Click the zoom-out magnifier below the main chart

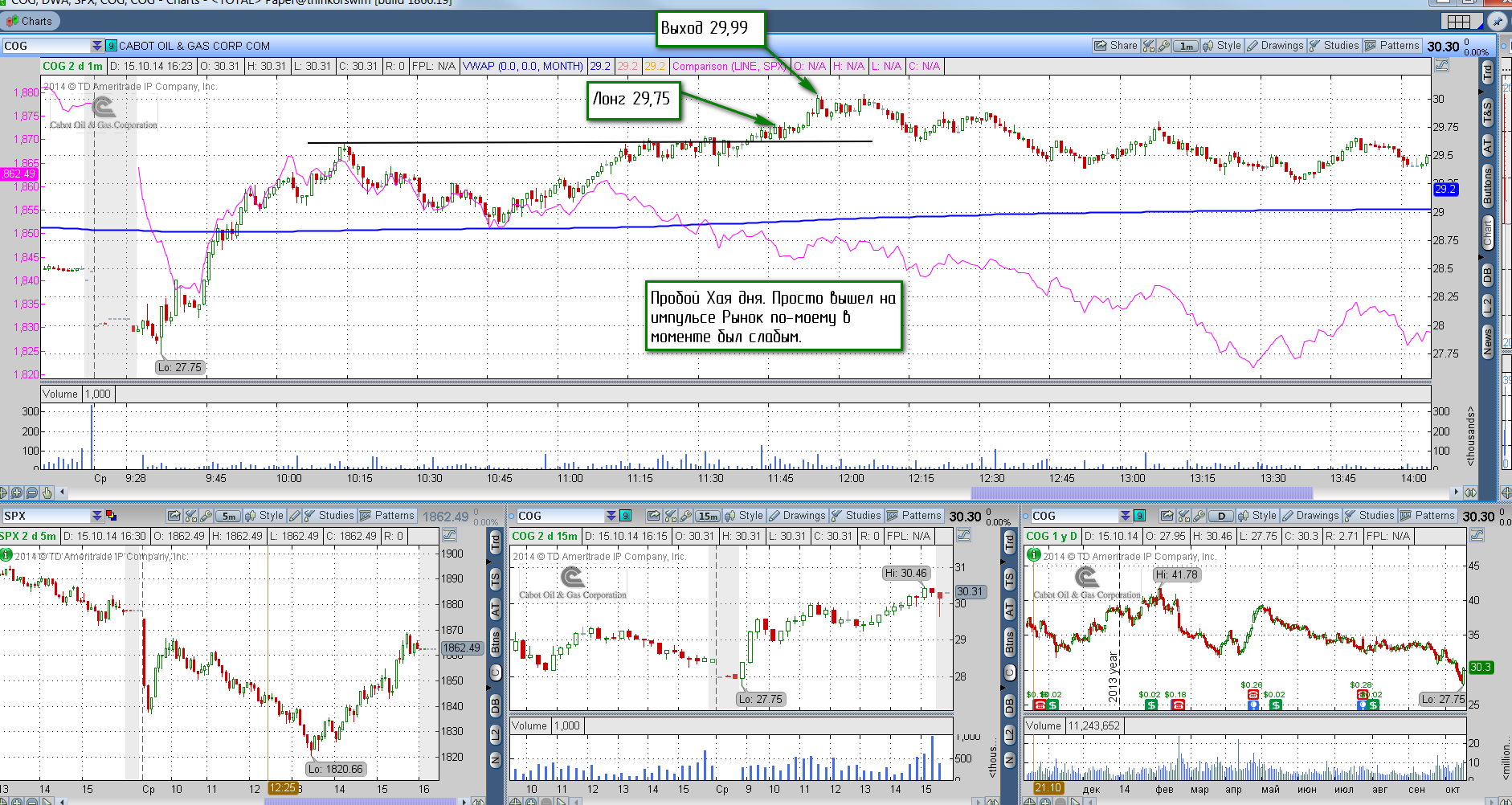pos(32,492)
